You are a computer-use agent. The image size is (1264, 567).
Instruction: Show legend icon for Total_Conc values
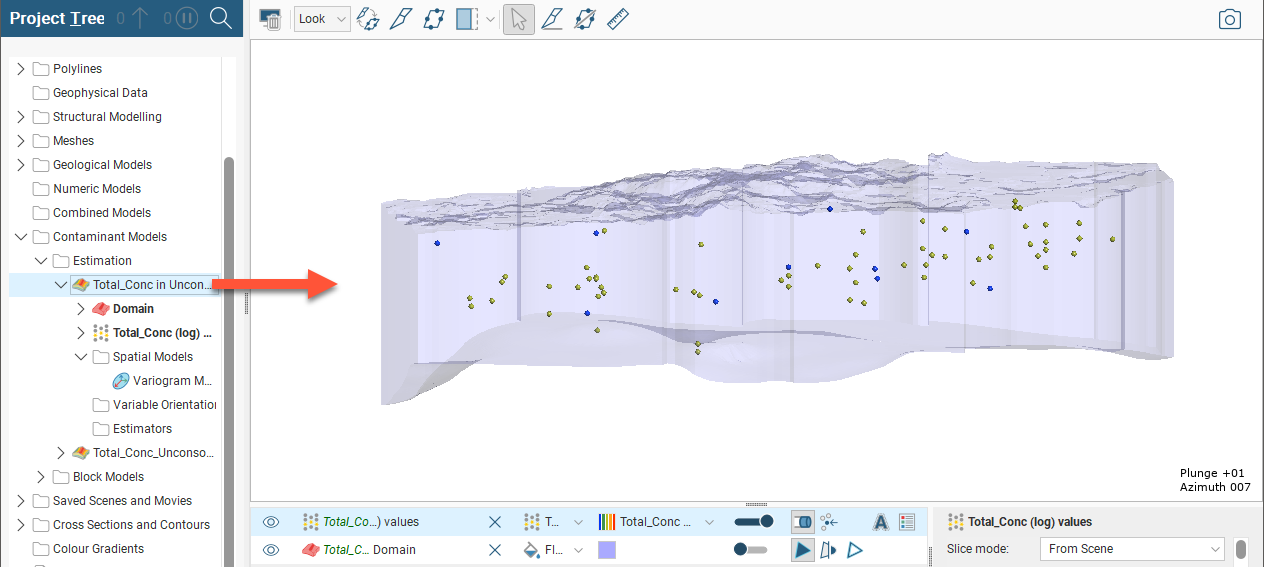click(907, 521)
